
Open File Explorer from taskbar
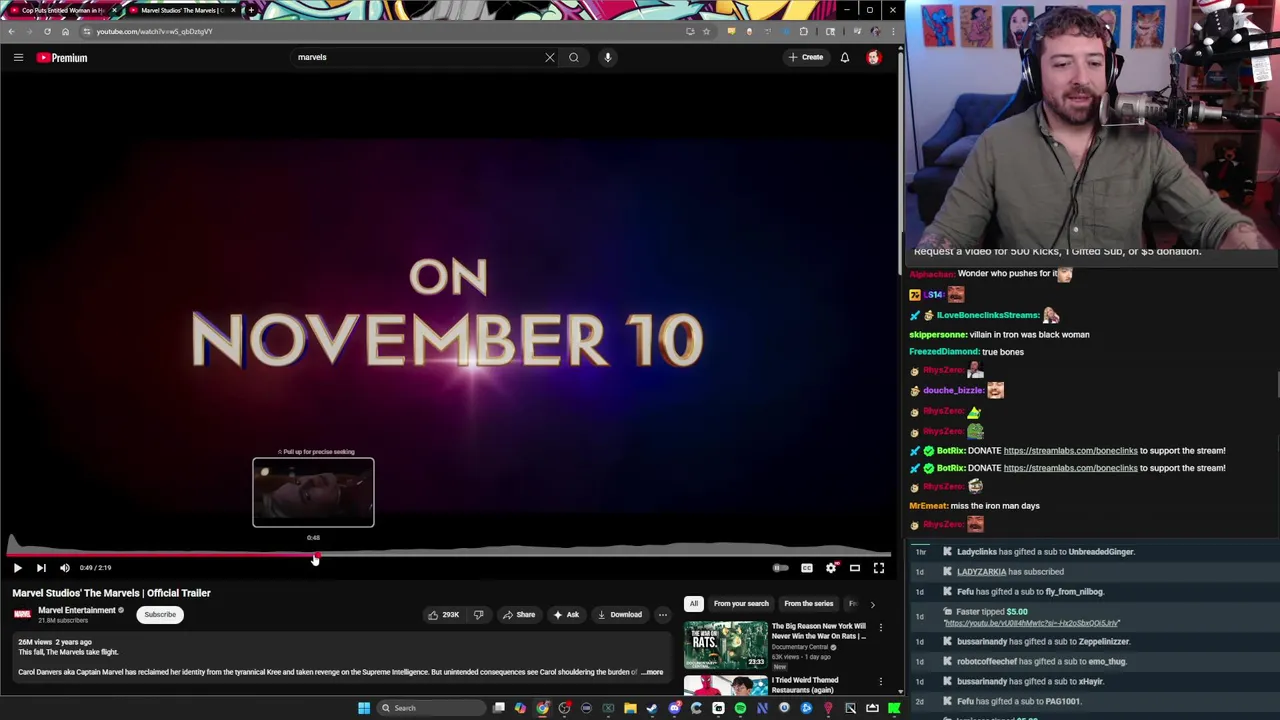click(630, 708)
